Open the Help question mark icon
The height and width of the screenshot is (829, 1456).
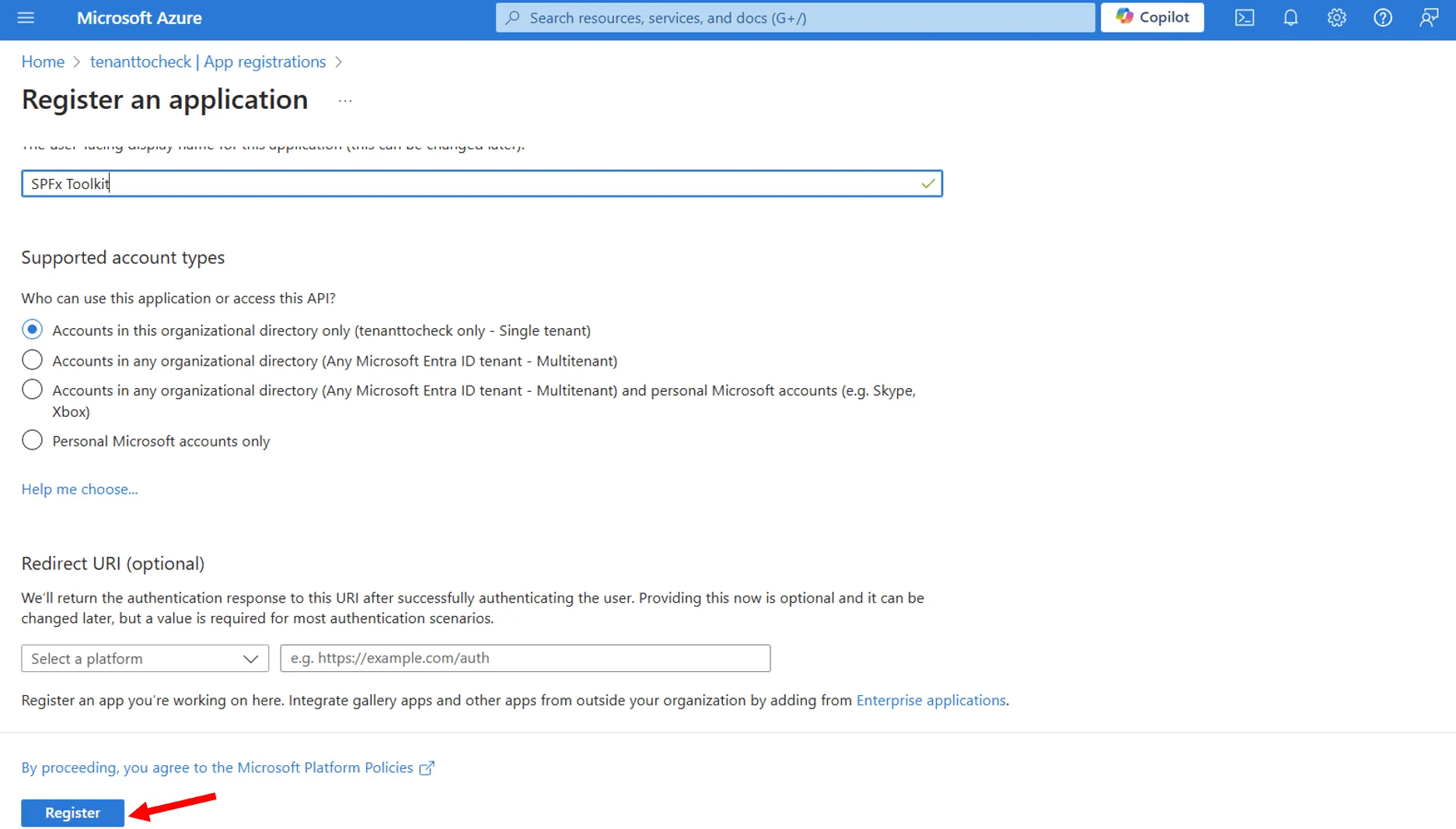tap(1382, 18)
